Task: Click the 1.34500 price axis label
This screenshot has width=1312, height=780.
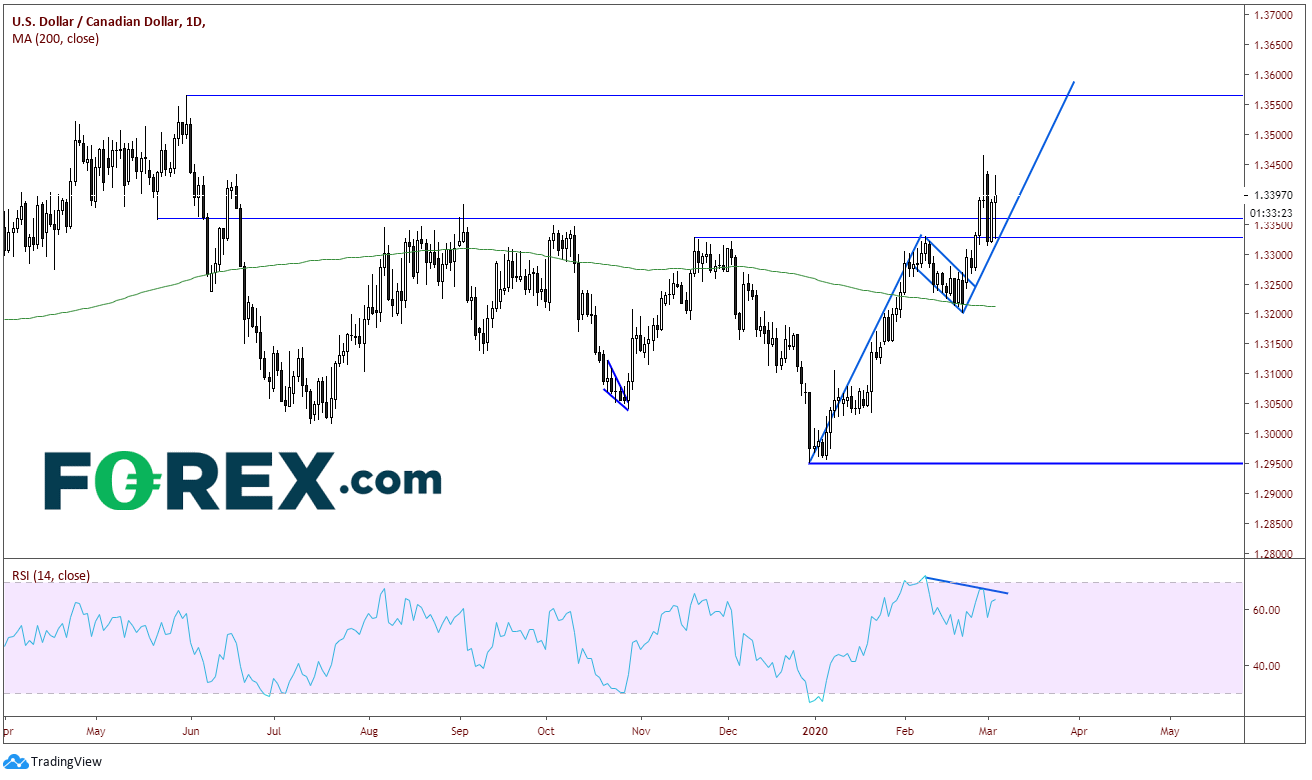Action: 1274,165
